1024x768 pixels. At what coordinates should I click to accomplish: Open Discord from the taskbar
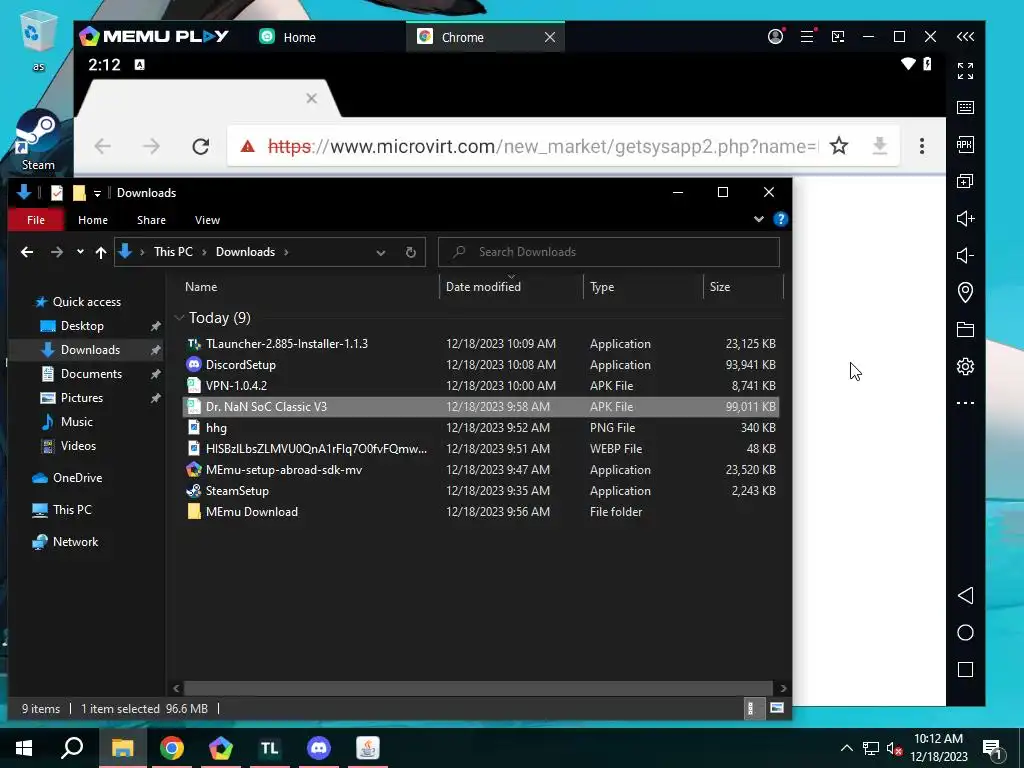point(319,748)
